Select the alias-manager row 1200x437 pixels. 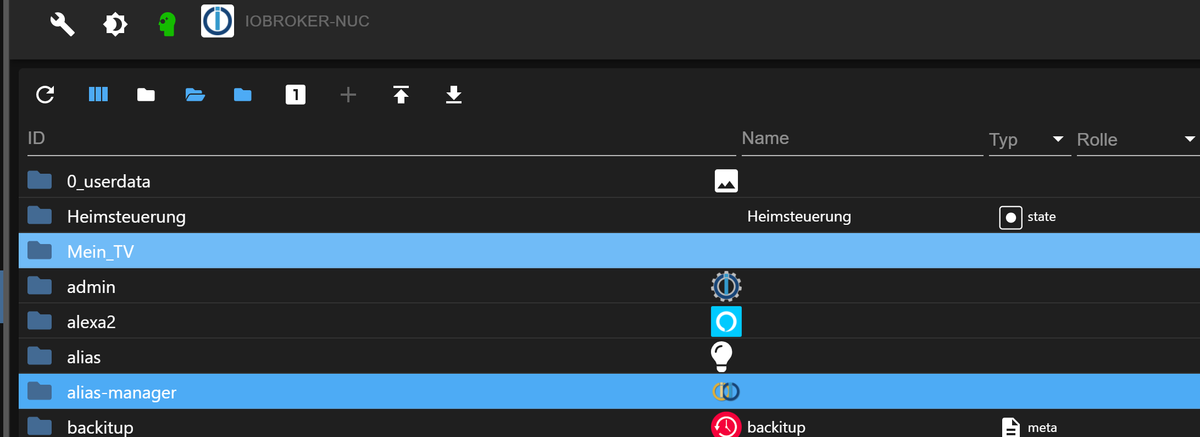click(121, 393)
